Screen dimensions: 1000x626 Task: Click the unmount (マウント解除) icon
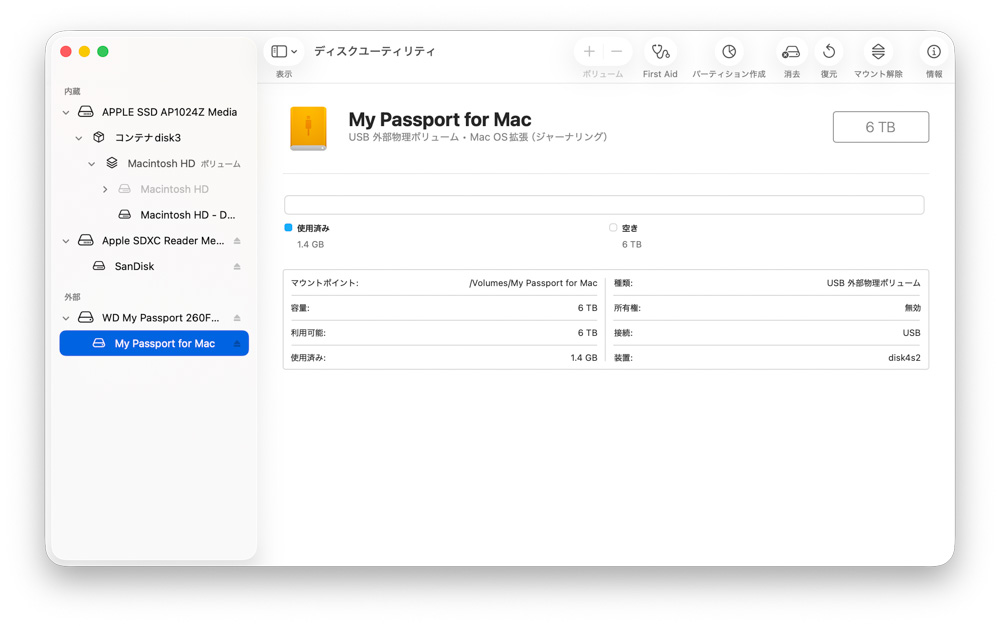click(878, 52)
